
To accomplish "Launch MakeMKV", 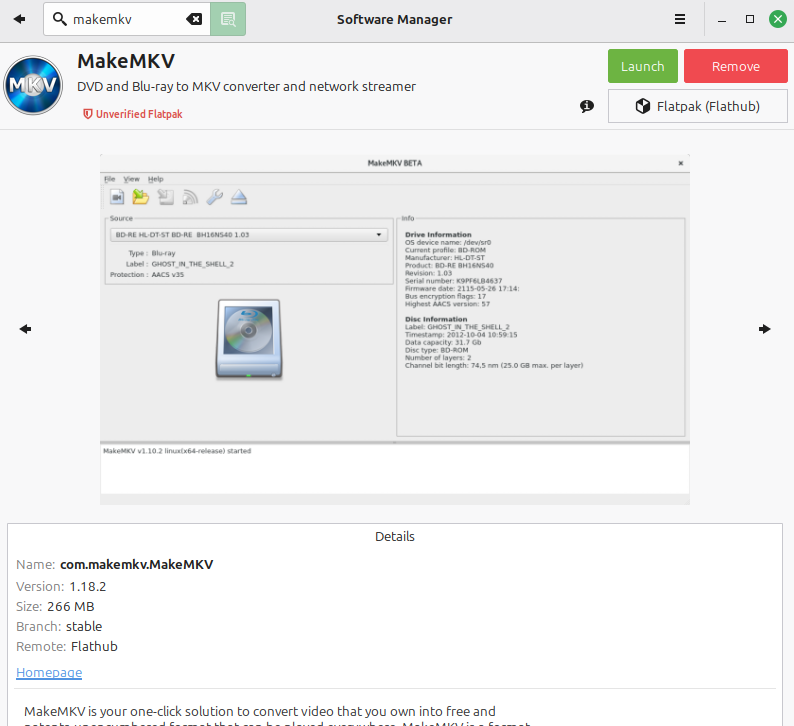I will (x=643, y=66).
